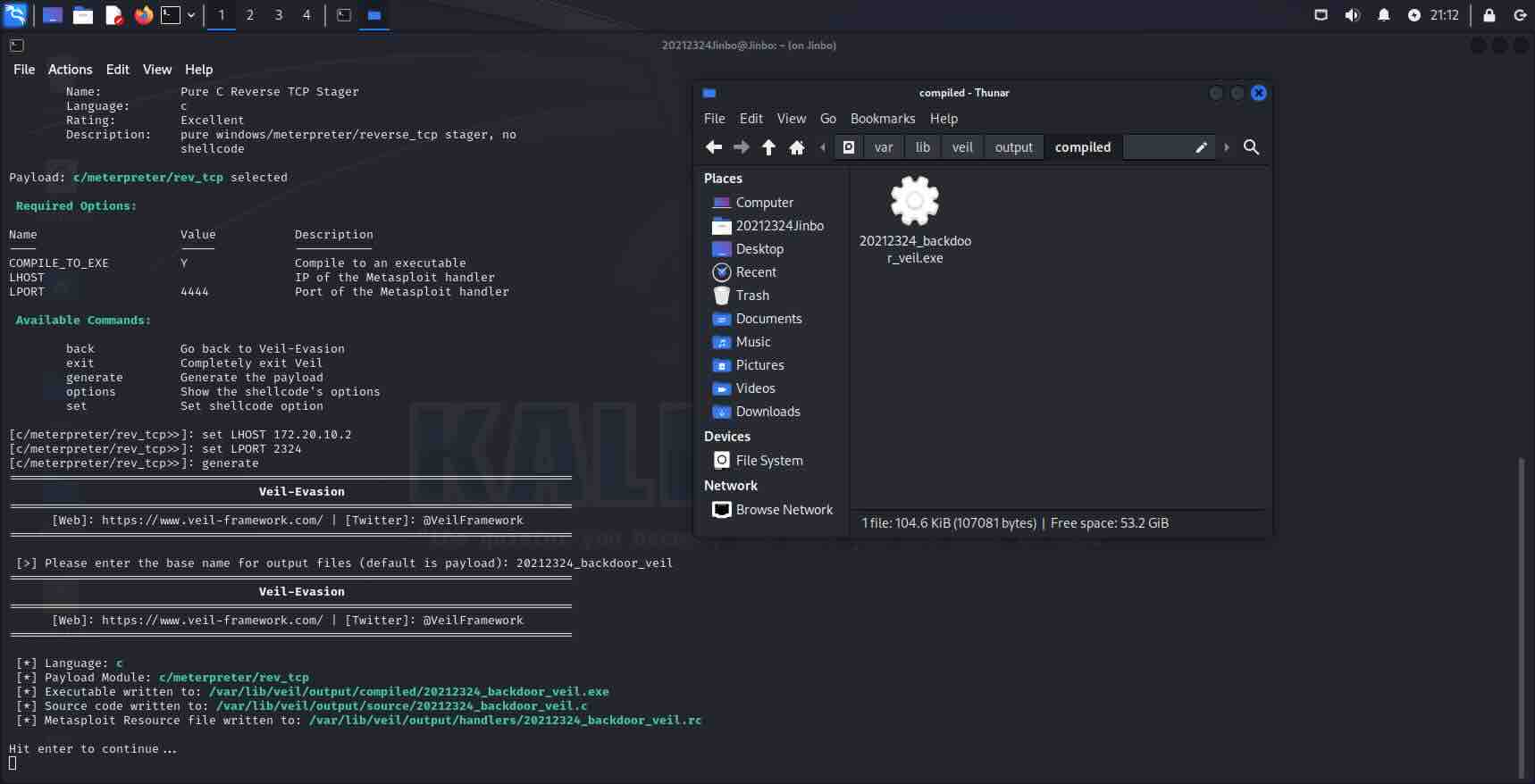Open the terminal Help menu
Viewport: 1535px width, 784px height.
click(198, 70)
